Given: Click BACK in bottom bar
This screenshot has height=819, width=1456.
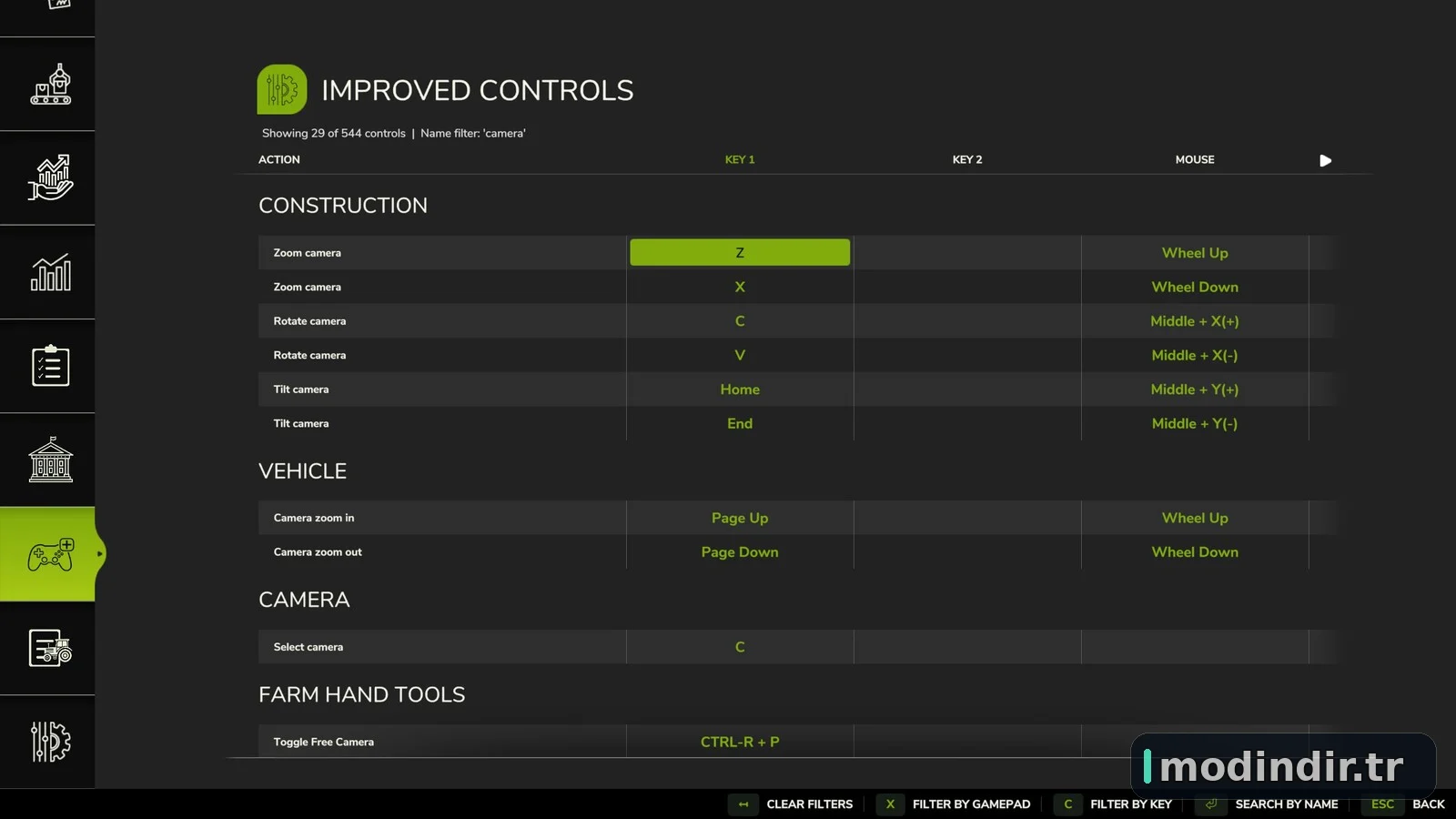Looking at the screenshot, I should tap(1429, 804).
